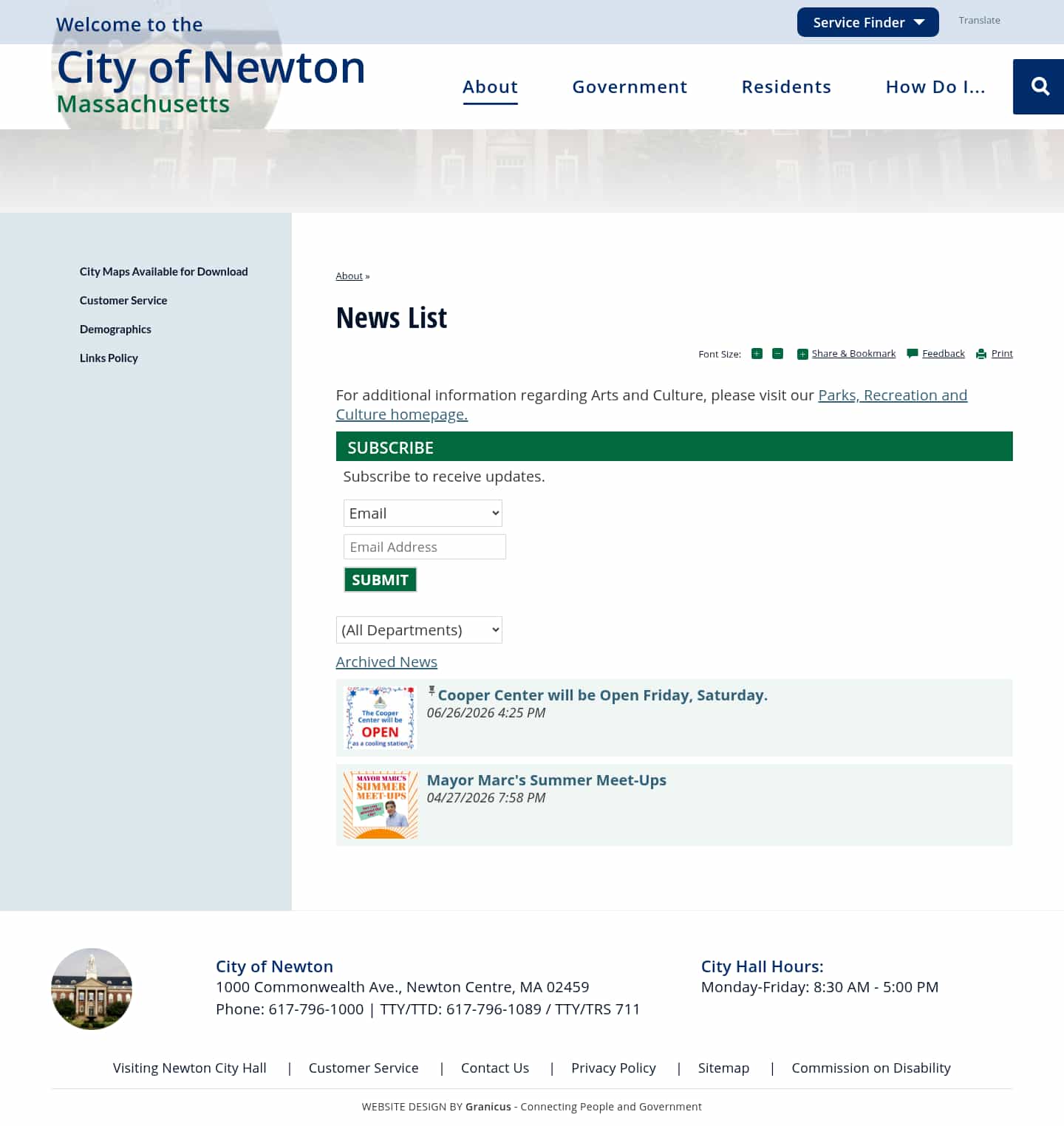Open Mayor Marc's Summer Meet-Ups headline
1064x1126 pixels.
tap(546, 780)
